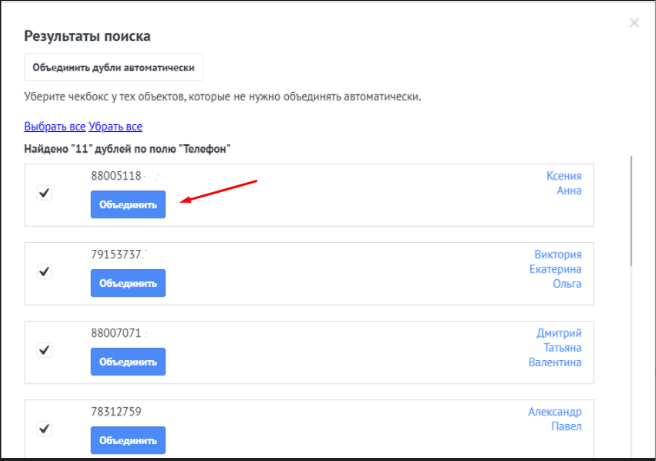Viewport: 656px width, 461px height.
Task: Toggle the checkbox for phone 79153737
Action: tap(44, 271)
